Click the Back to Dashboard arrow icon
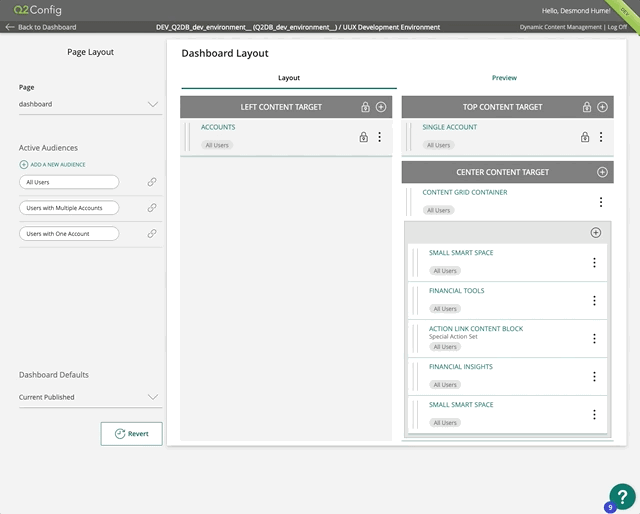The image size is (640, 514). pos(10,27)
